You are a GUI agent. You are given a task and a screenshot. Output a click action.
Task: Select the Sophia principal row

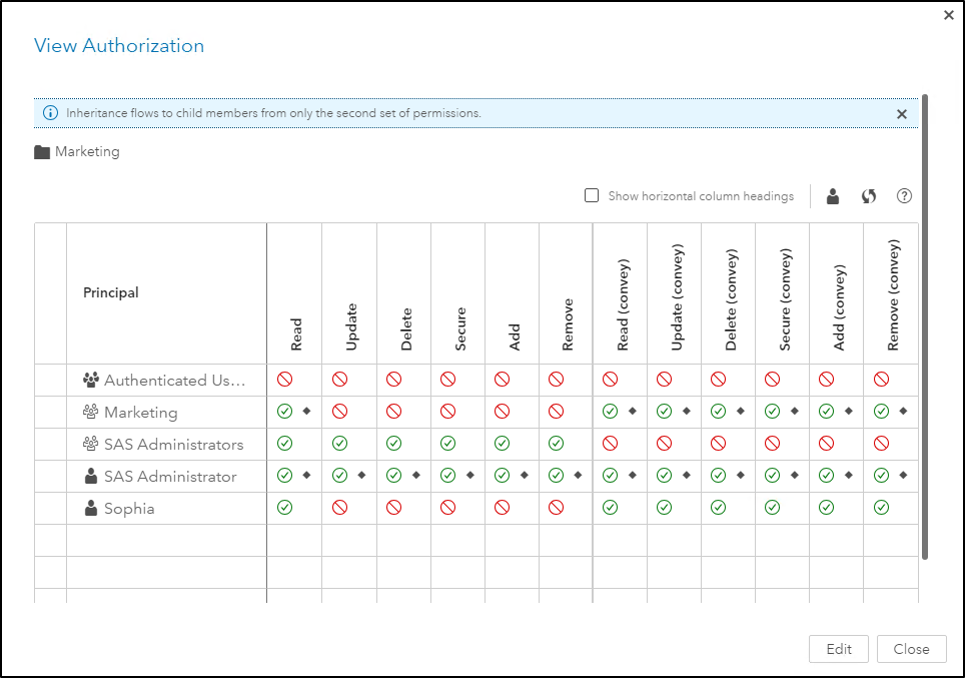[x=129, y=508]
